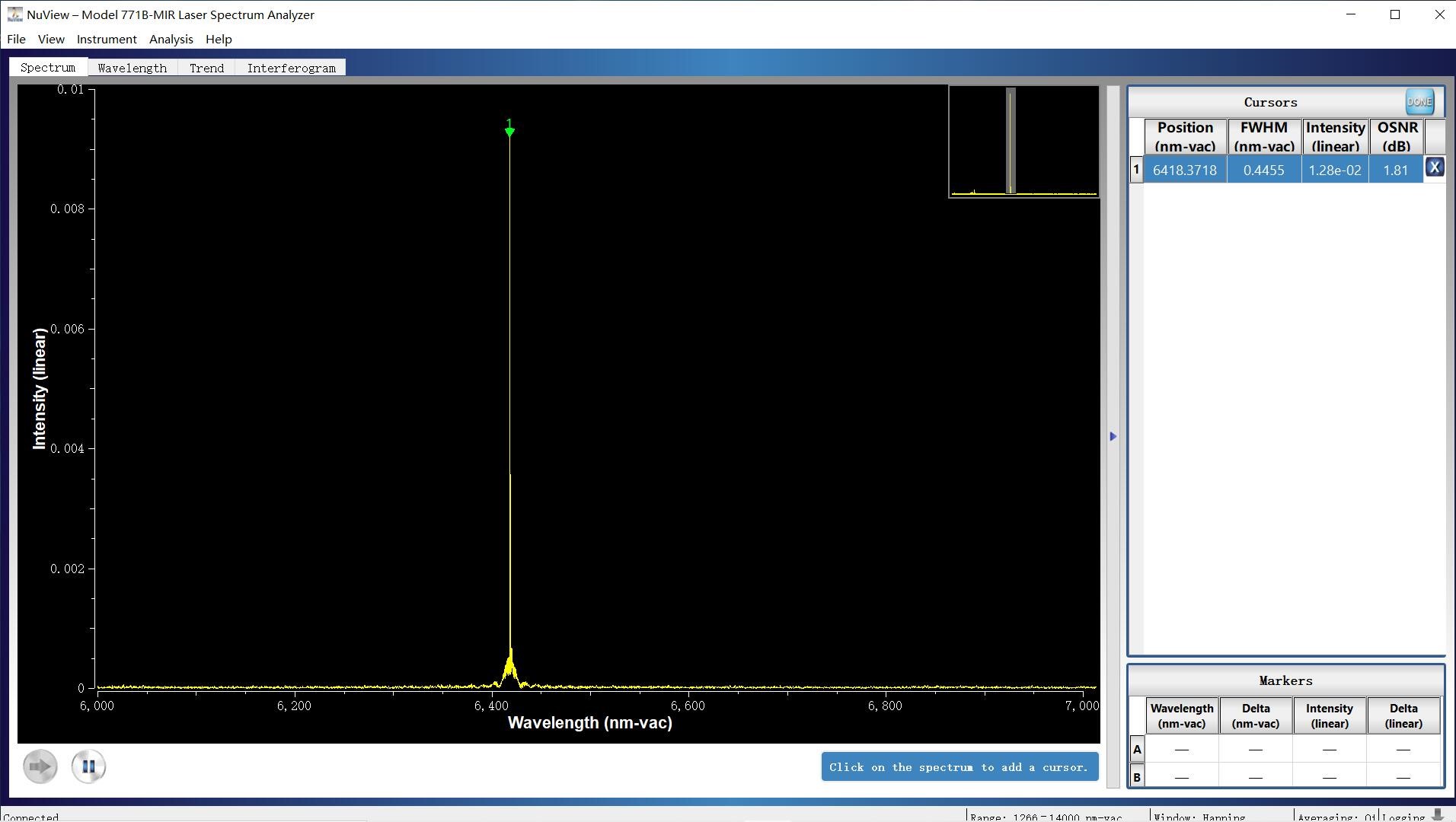1456x822 pixels.
Task: Click the FWHM (nm-vac) column header
Action: (x=1264, y=137)
